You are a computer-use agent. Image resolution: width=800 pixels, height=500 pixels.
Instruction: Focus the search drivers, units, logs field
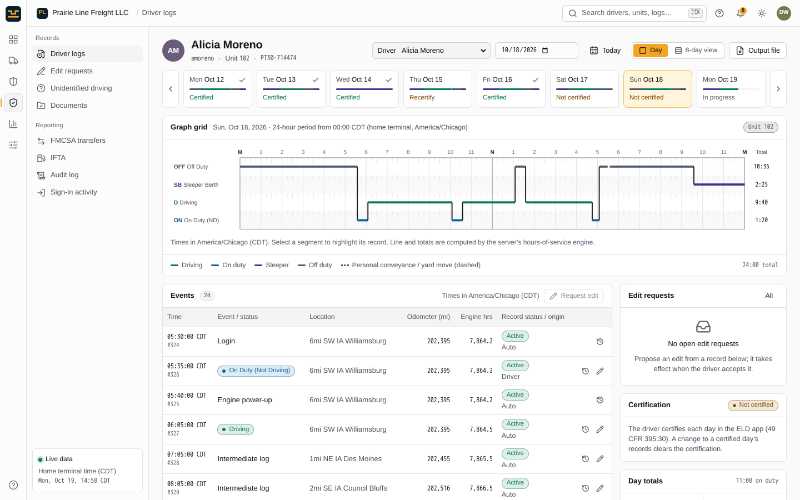(634, 13)
